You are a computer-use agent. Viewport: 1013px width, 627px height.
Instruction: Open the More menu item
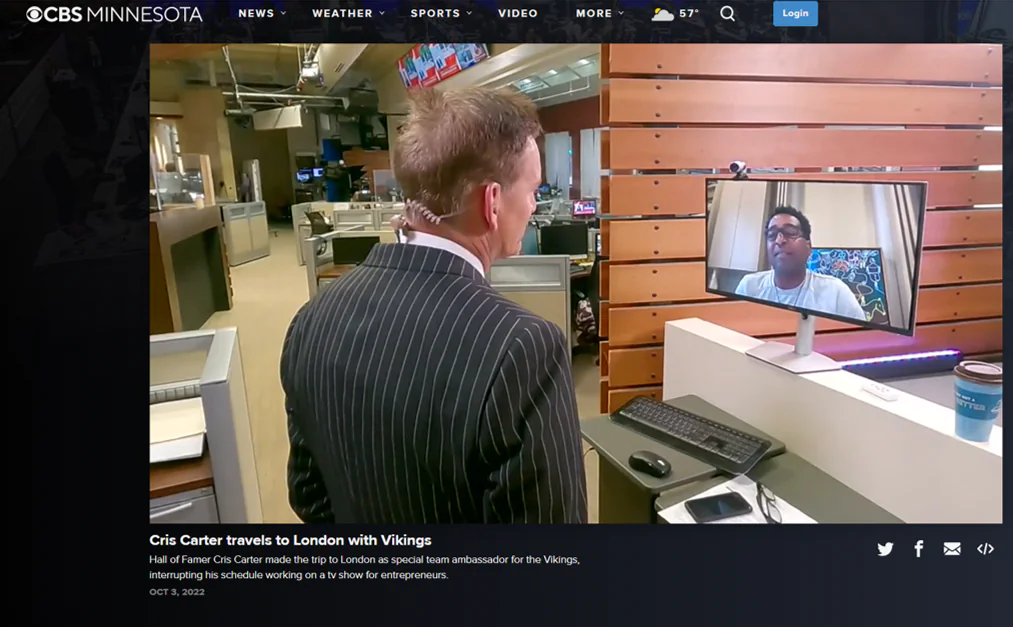pyautogui.click(x=594, y=14)
